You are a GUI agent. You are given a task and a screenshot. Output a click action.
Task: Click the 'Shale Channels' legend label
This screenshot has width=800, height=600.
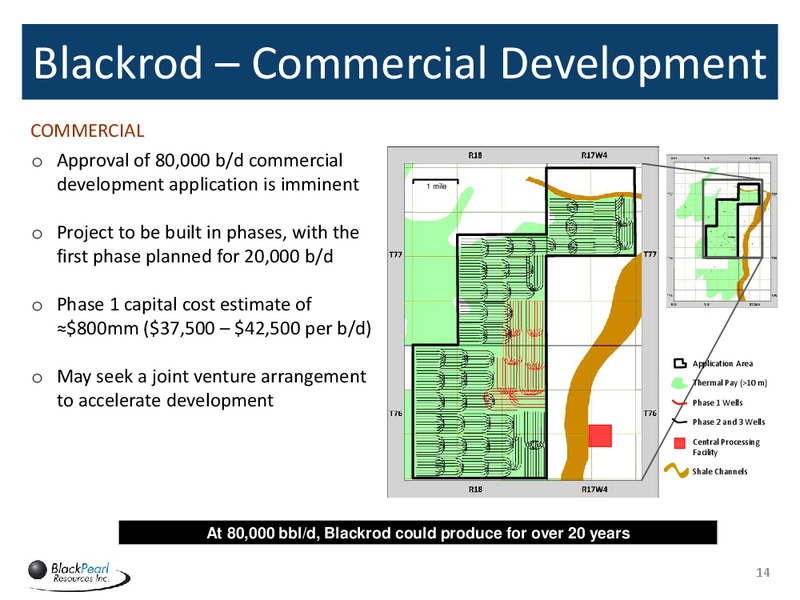(x=719, y=471)
